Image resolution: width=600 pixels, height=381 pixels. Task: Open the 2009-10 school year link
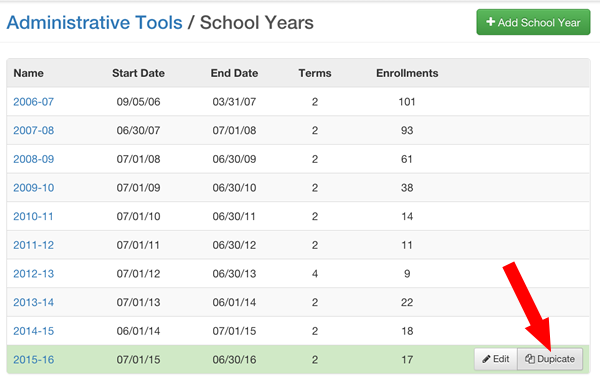click(x=34, y=188)
